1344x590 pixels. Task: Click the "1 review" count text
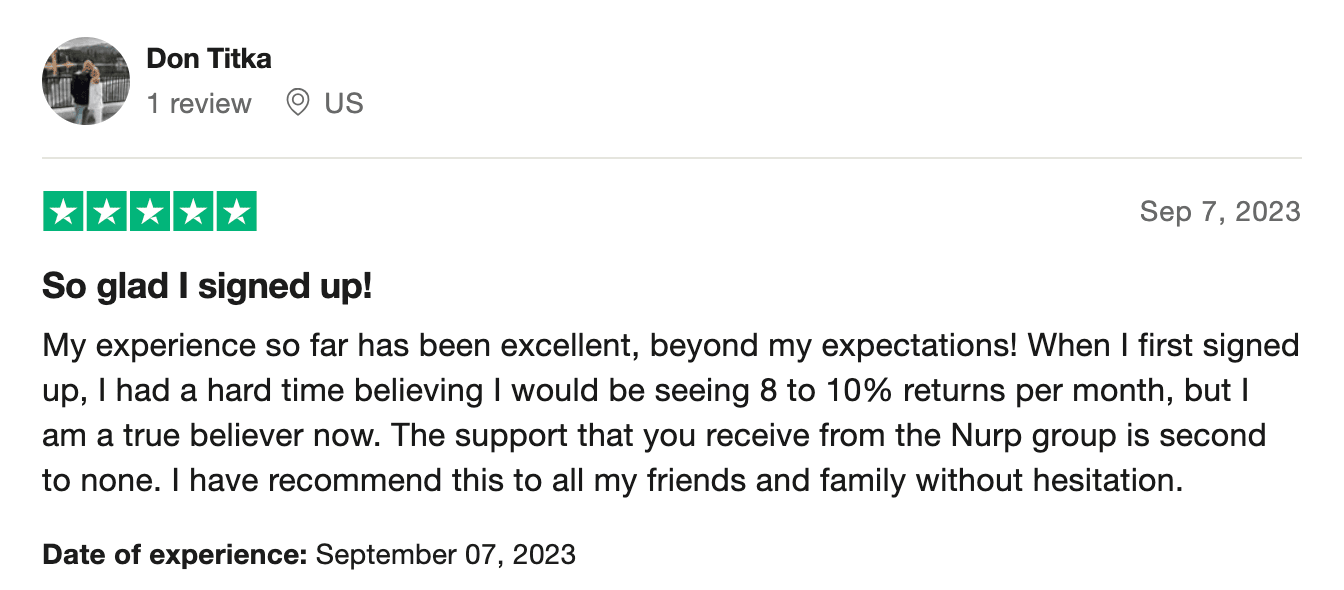tap(199, 103)
